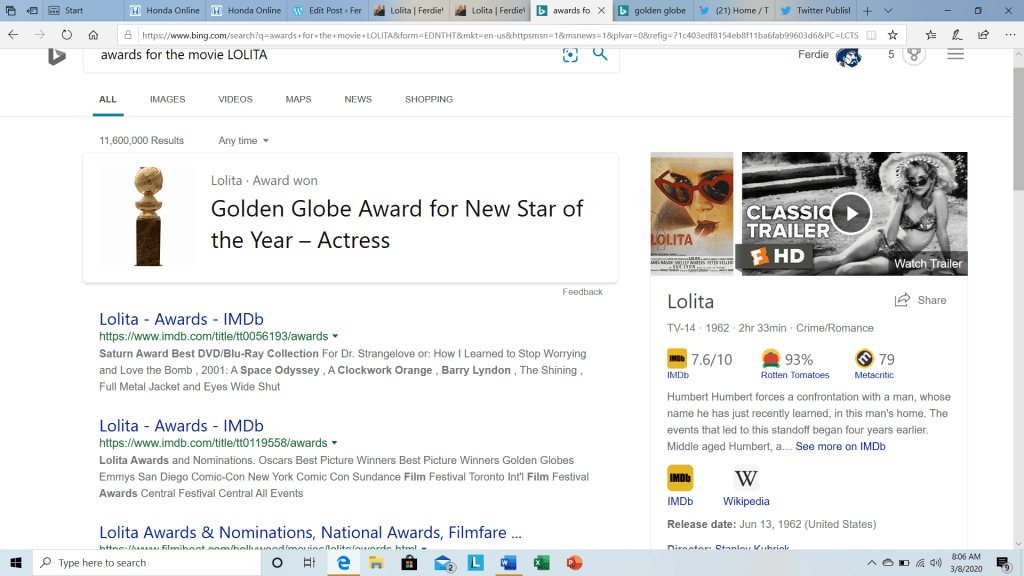Expand the 'Any time' date filter
Image resolution: width=1024 pixels, height=576 pixels.
click(x=244, y=141)
